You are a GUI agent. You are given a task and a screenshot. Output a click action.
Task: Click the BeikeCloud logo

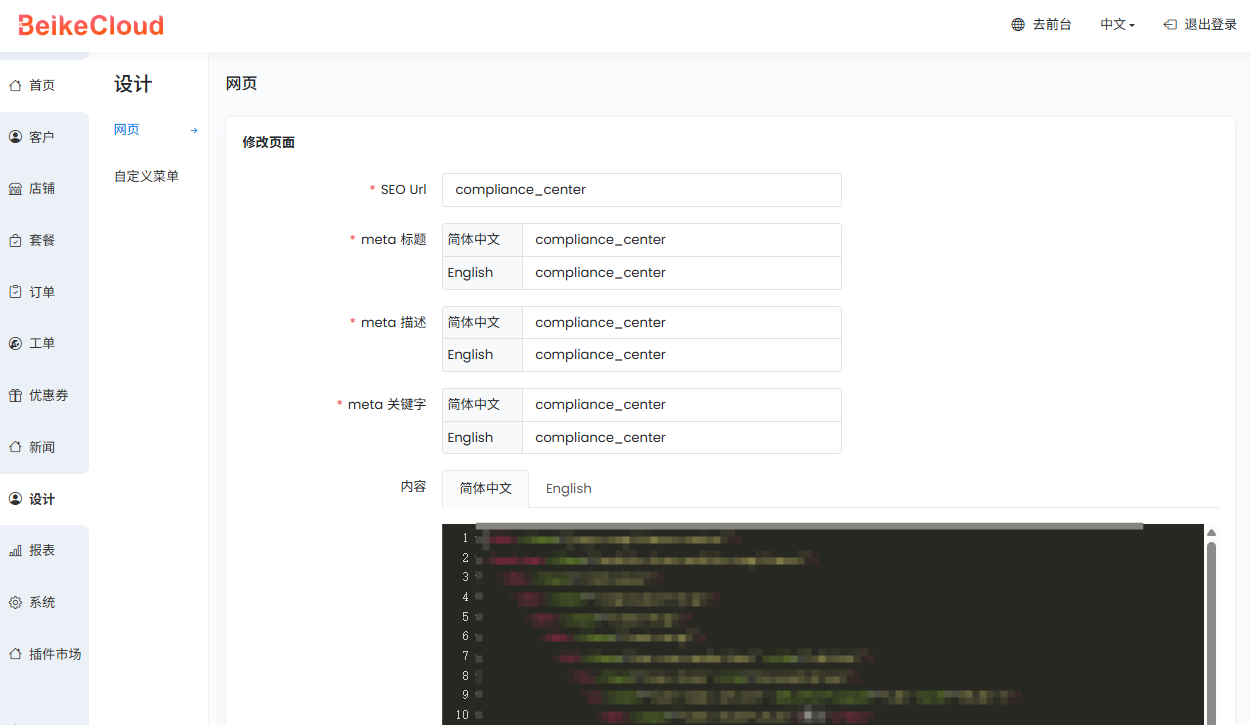[91, 25]
